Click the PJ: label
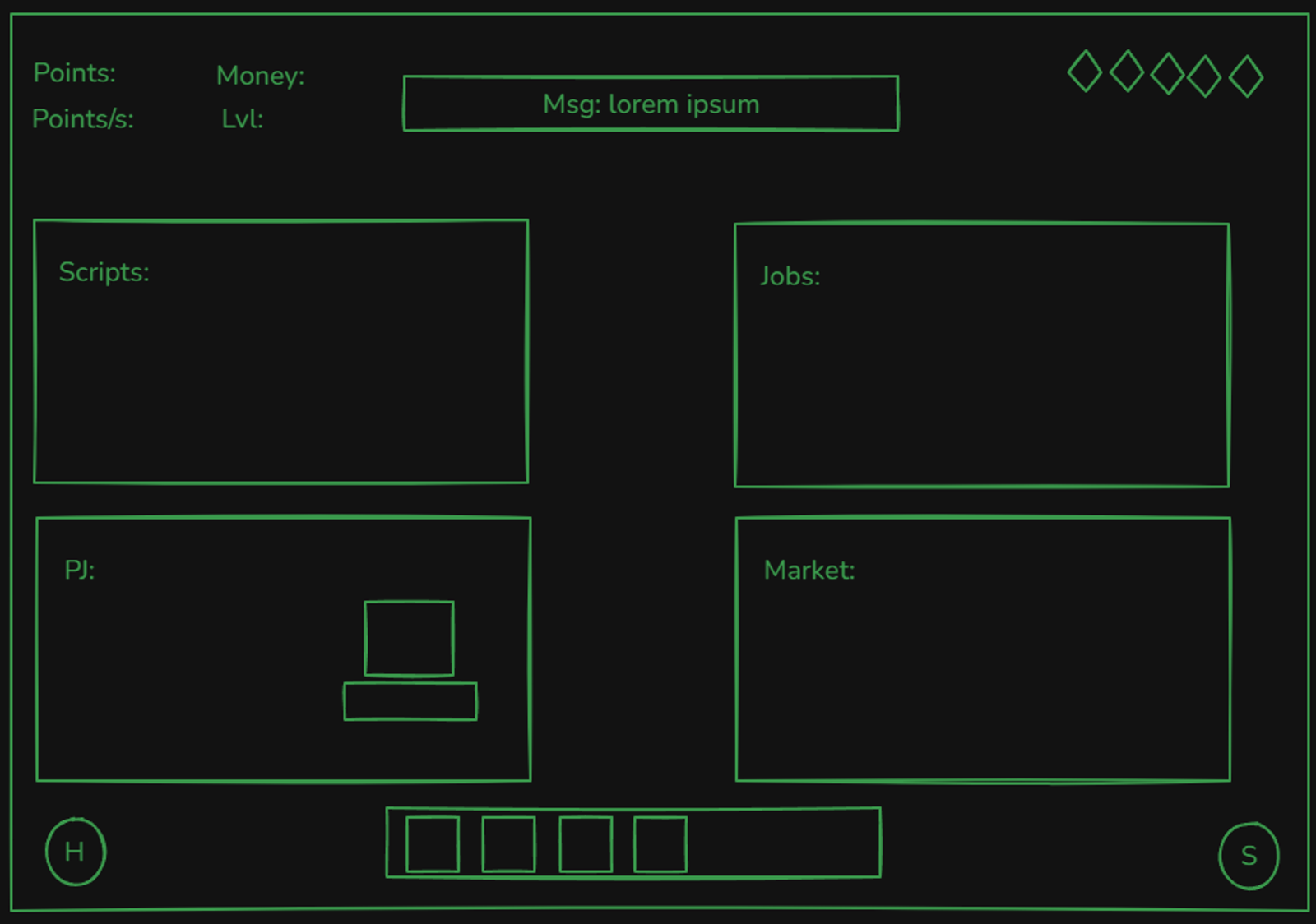The height and width of the screenshot is (924, 1316). pyautogui.click(x=80, y=570)
